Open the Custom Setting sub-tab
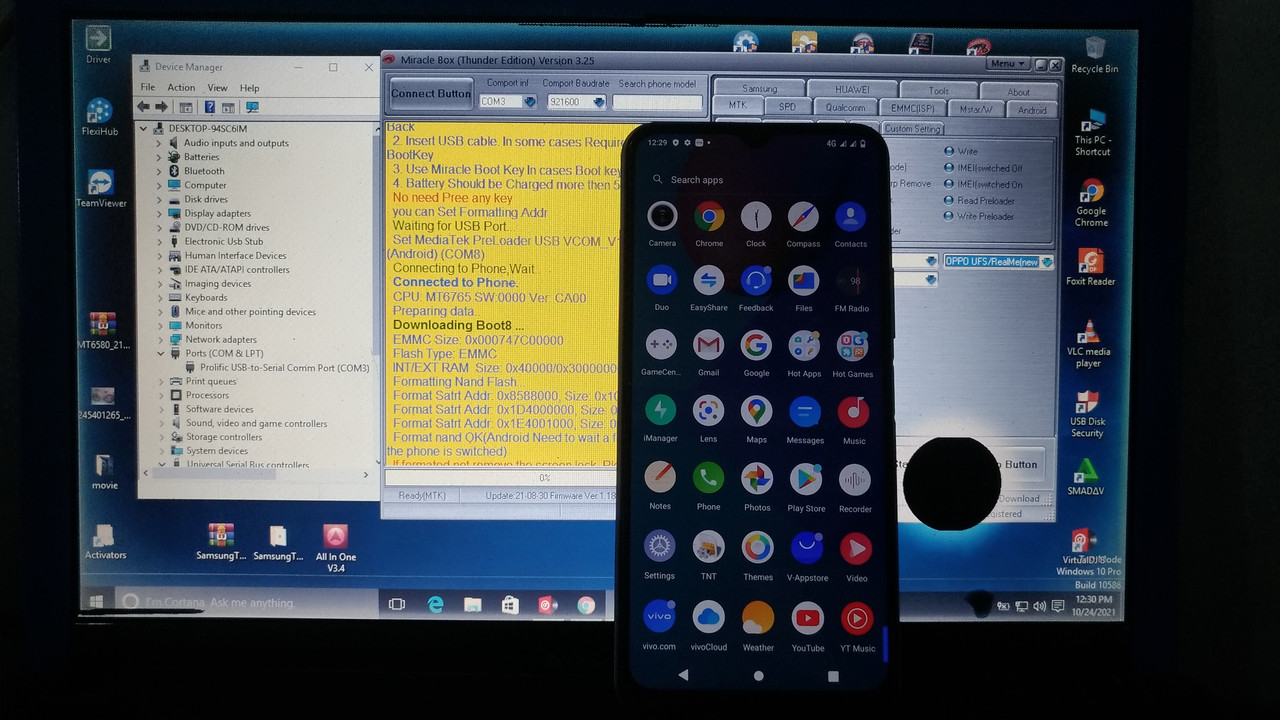The width and height of the screenshot is (1280, 720). pos(912,129)
